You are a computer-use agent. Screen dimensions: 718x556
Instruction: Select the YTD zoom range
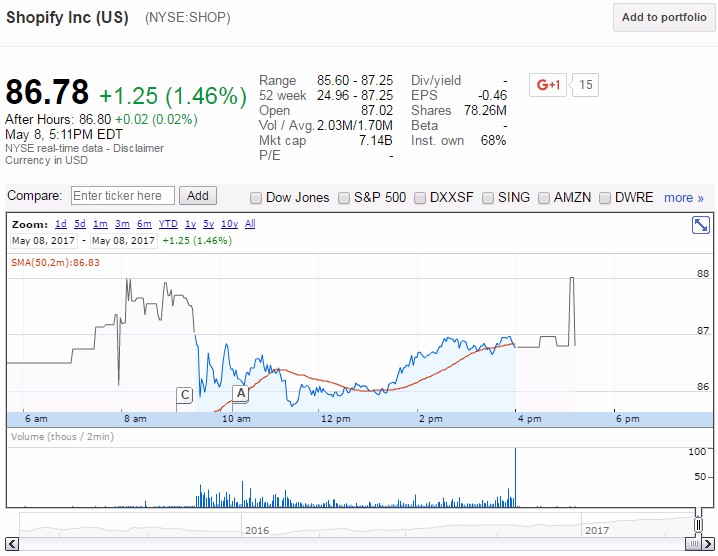tap(168, 224)
